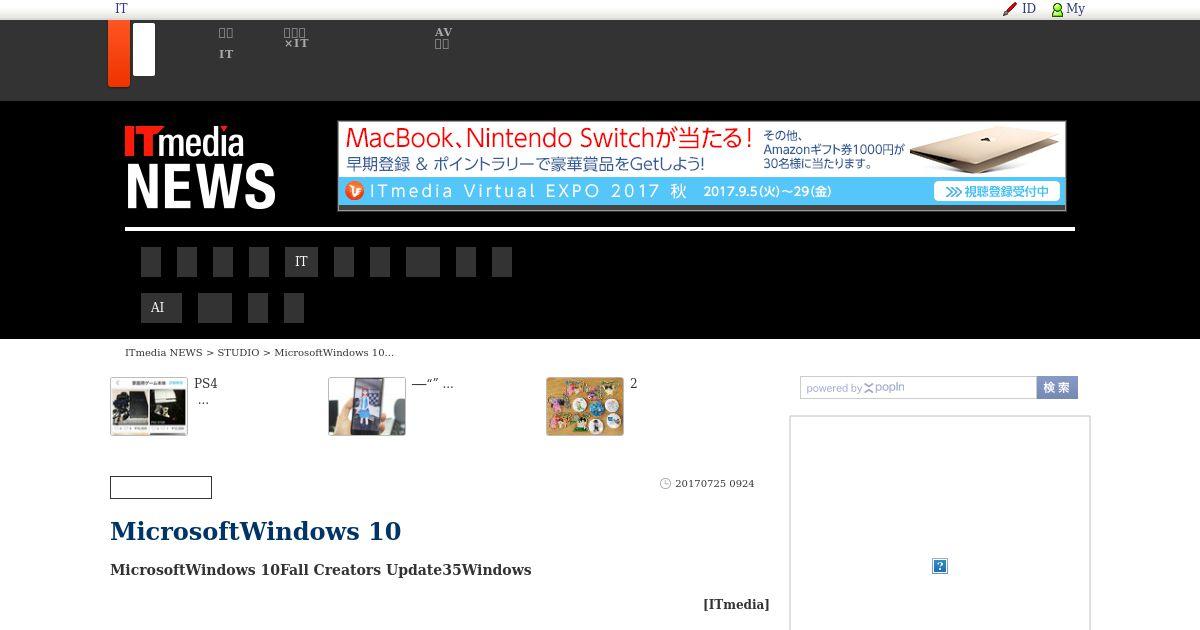Open the ITmedia NEWS logo
The width and height of the screenshot is (1200, 630).
pos(200,167)
